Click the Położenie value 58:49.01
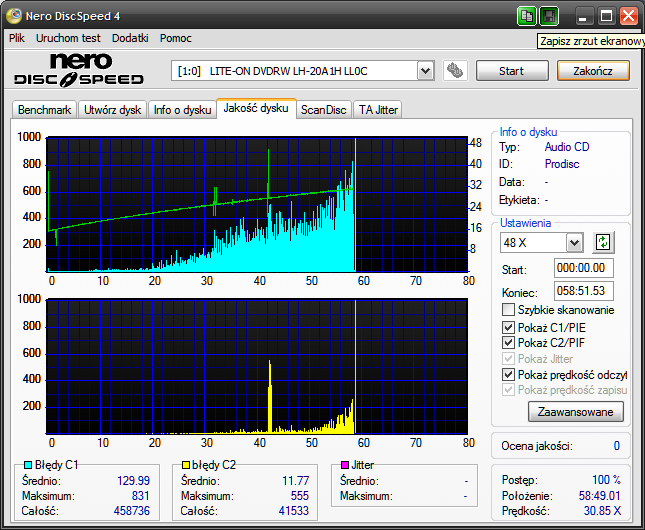 point(599,496)
